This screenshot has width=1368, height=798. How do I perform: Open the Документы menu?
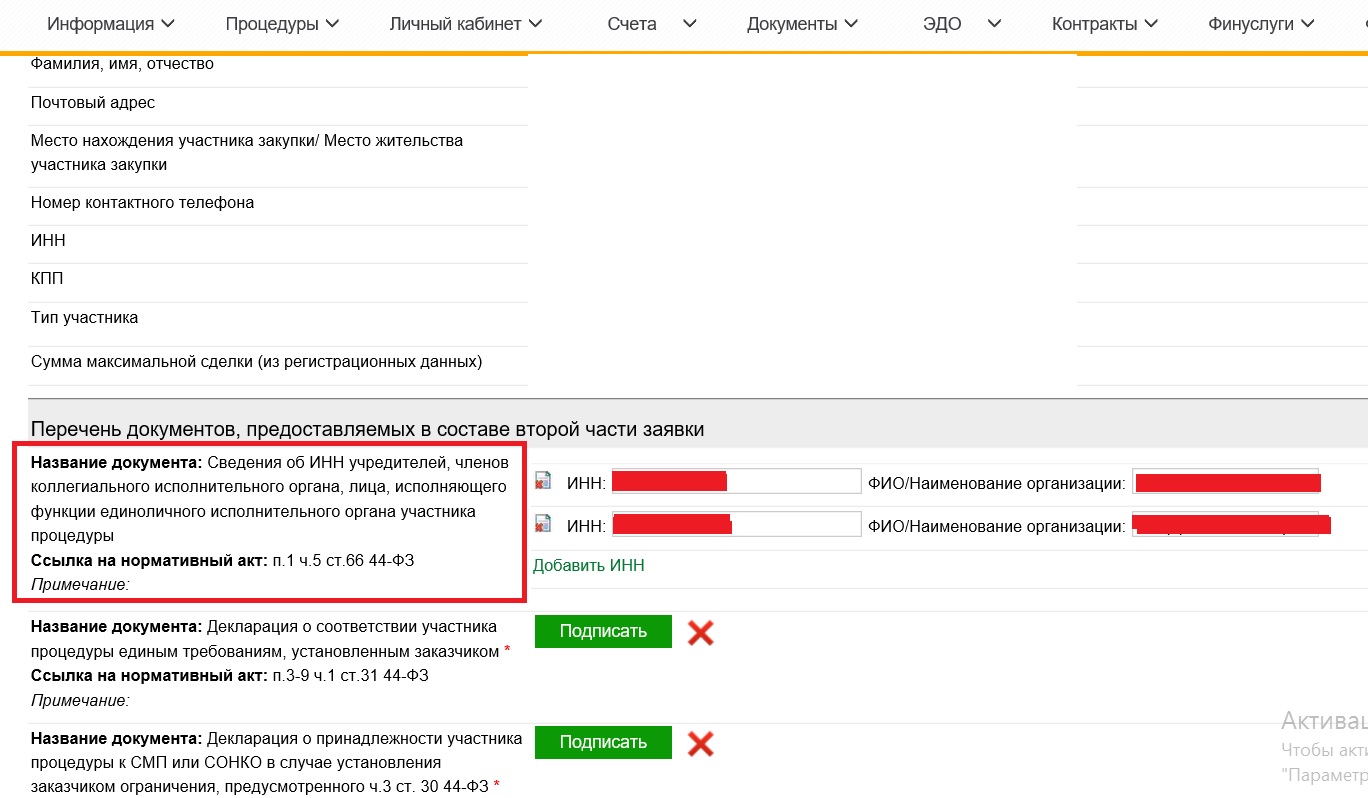pos(802,24)
